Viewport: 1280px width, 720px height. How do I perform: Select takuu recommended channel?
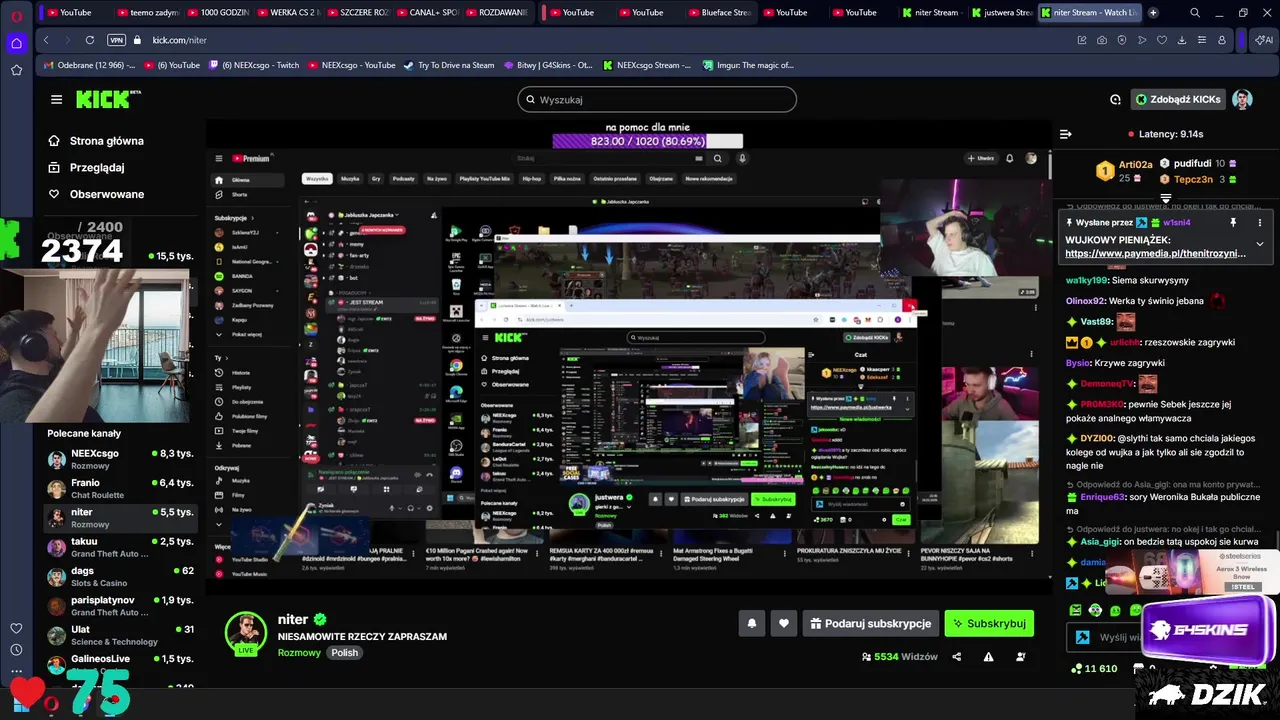point(120,546)
